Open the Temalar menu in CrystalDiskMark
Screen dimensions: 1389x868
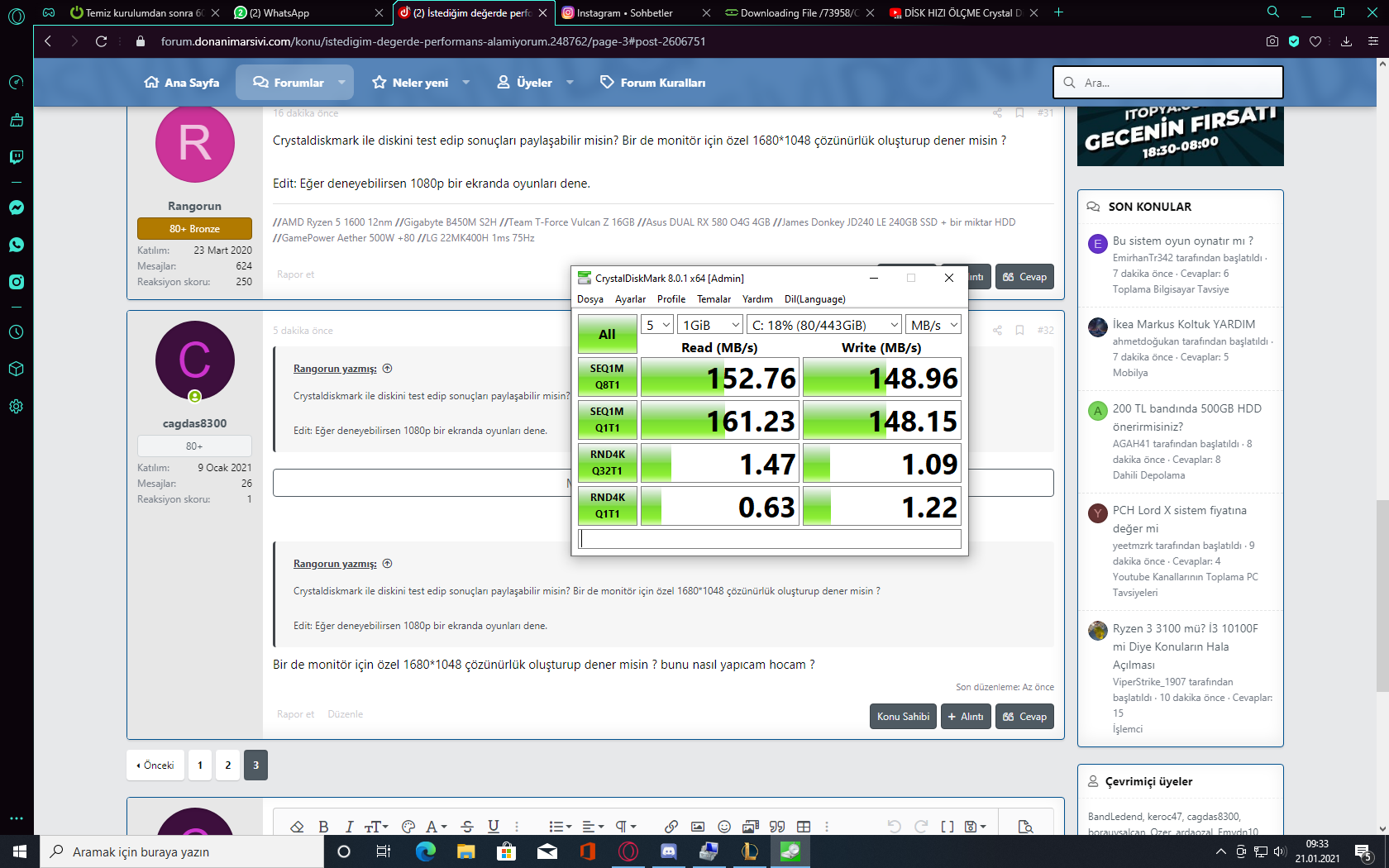tap(714, 299)
